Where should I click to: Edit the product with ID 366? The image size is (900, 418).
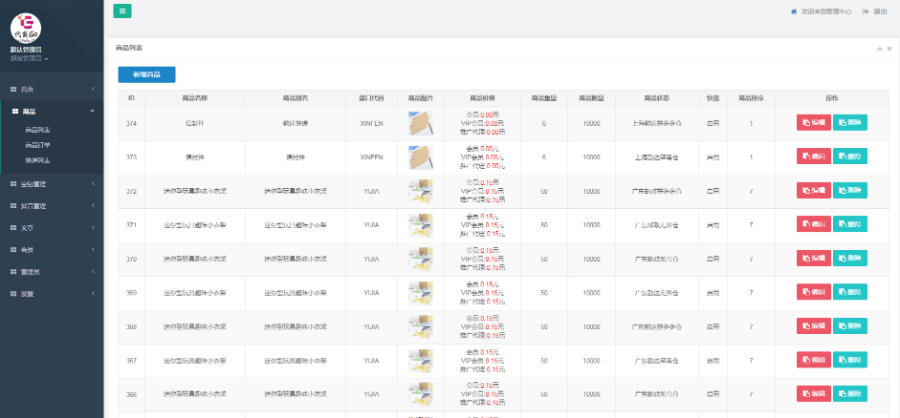[813, 393]
